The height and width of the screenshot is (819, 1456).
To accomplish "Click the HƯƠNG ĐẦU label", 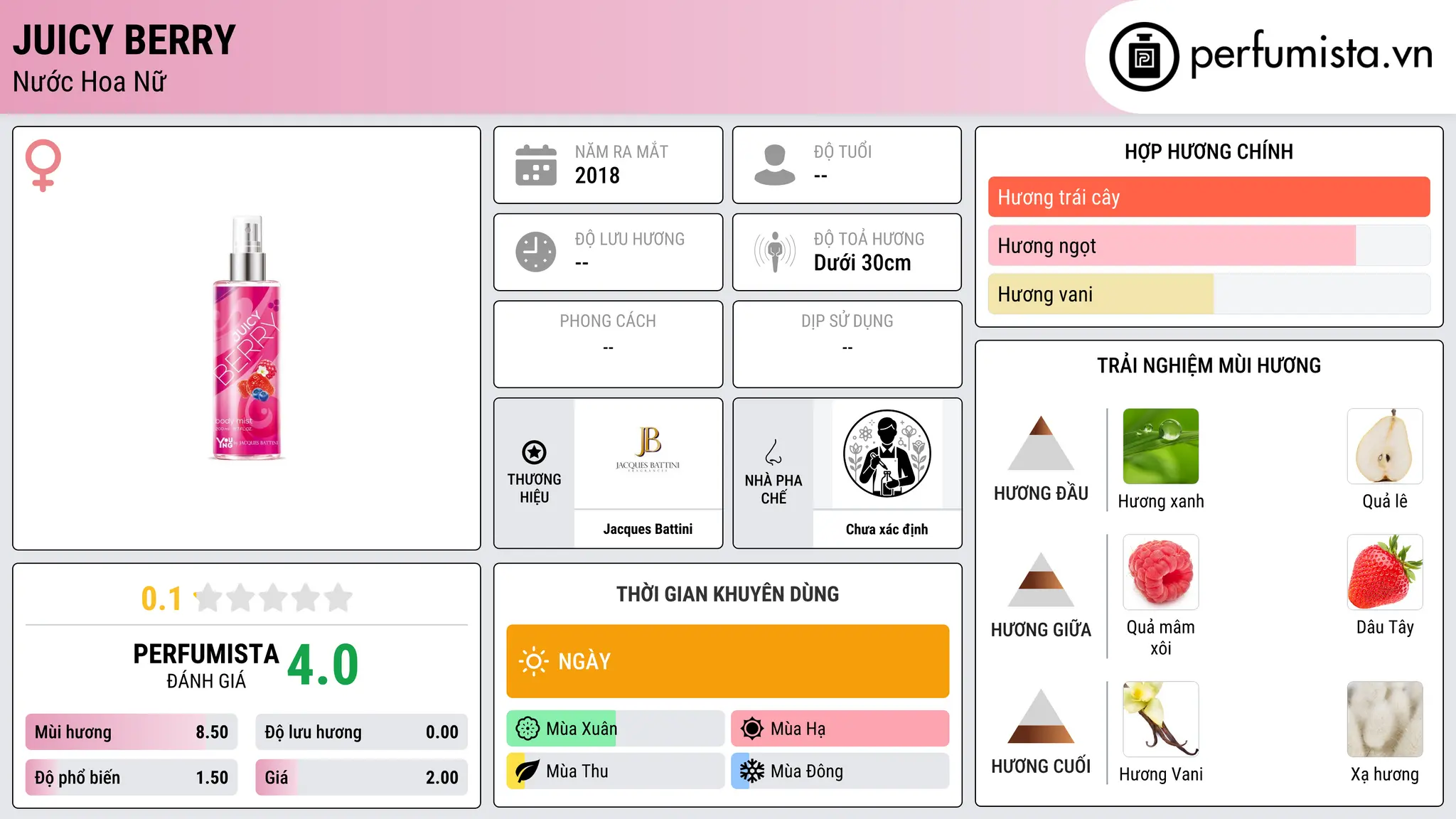I will point(1042,493).
